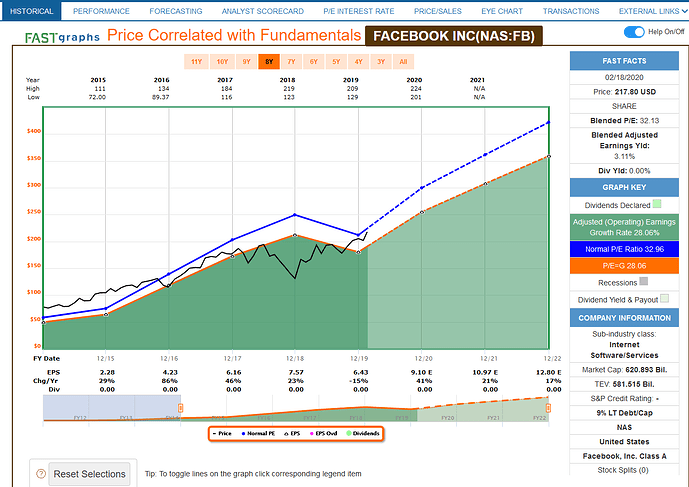Toggle the Help On/Off switch

(x=634, y=32)
